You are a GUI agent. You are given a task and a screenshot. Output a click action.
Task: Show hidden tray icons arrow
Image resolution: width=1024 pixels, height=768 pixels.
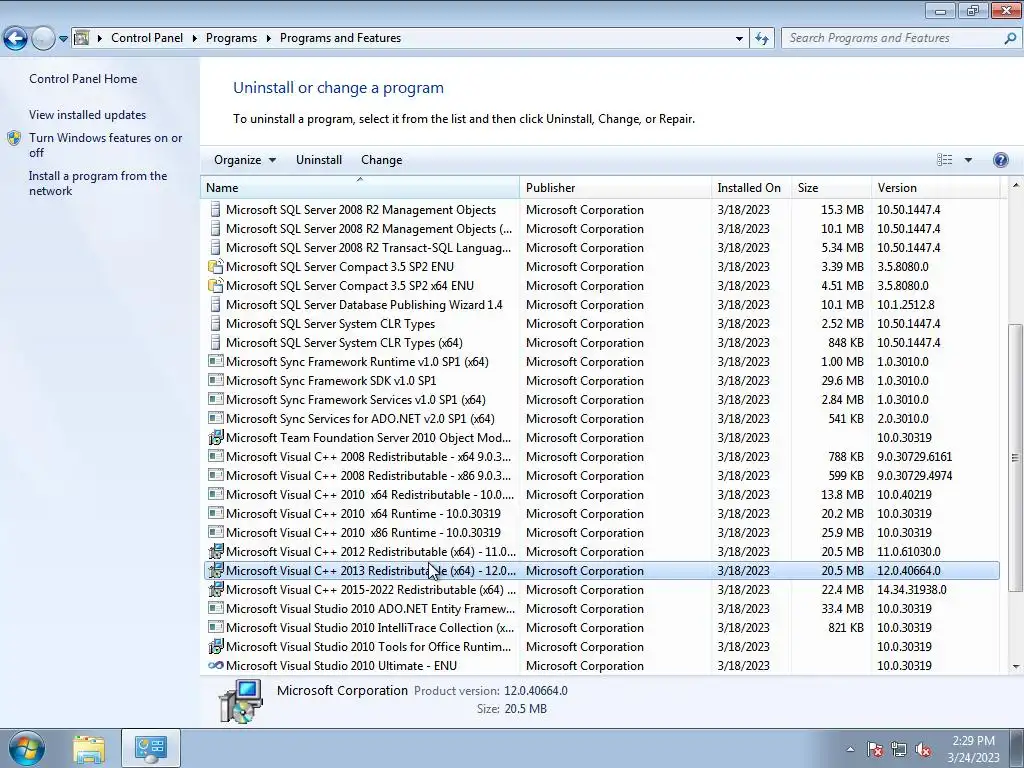pyautogui.click(x=850, y=749)
